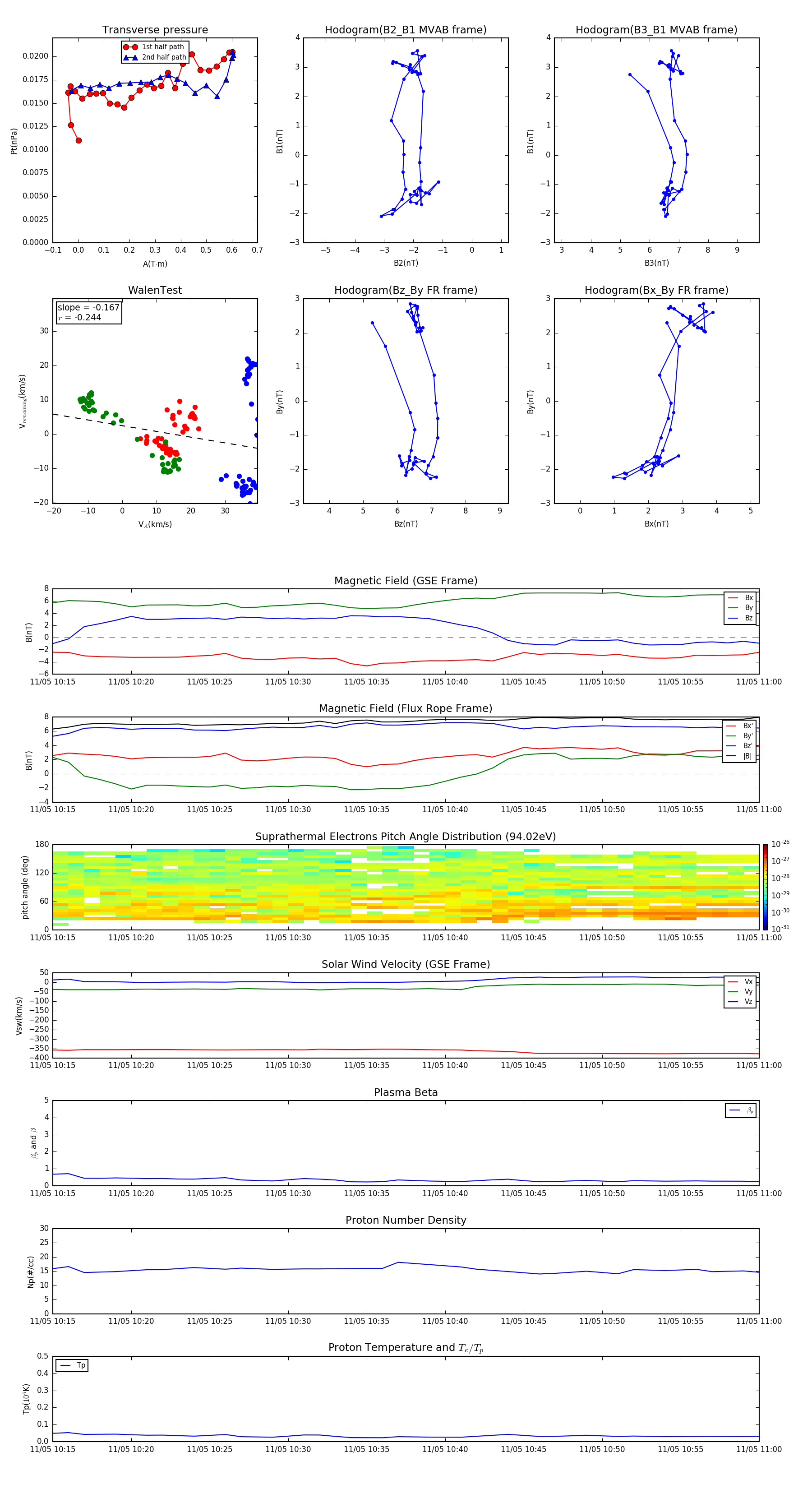Image resolution: width=812 pixels, height=1489 pixels.
Task: Click the '11/05 10:50' tick under Plasma Beta
Action: click(x=602, y=1193)
